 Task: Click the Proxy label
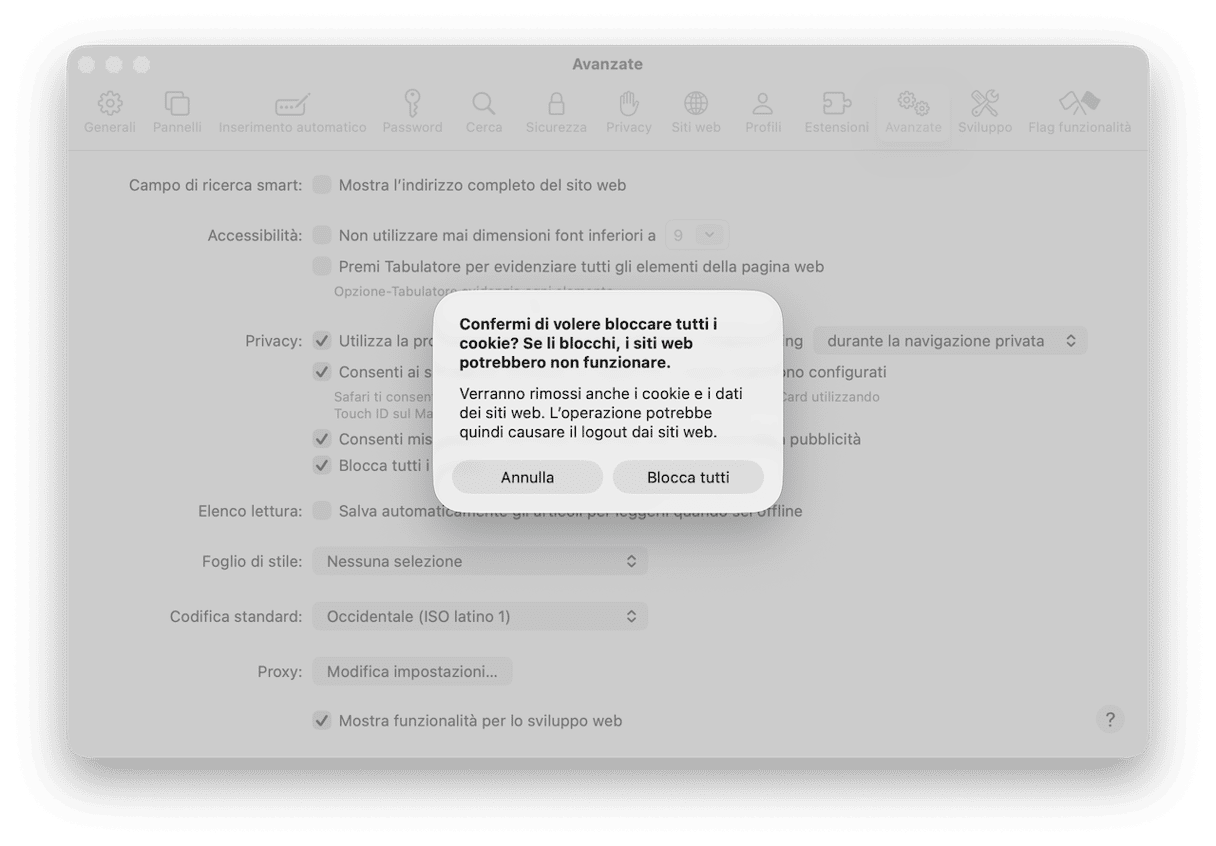(x=280, y=671)
